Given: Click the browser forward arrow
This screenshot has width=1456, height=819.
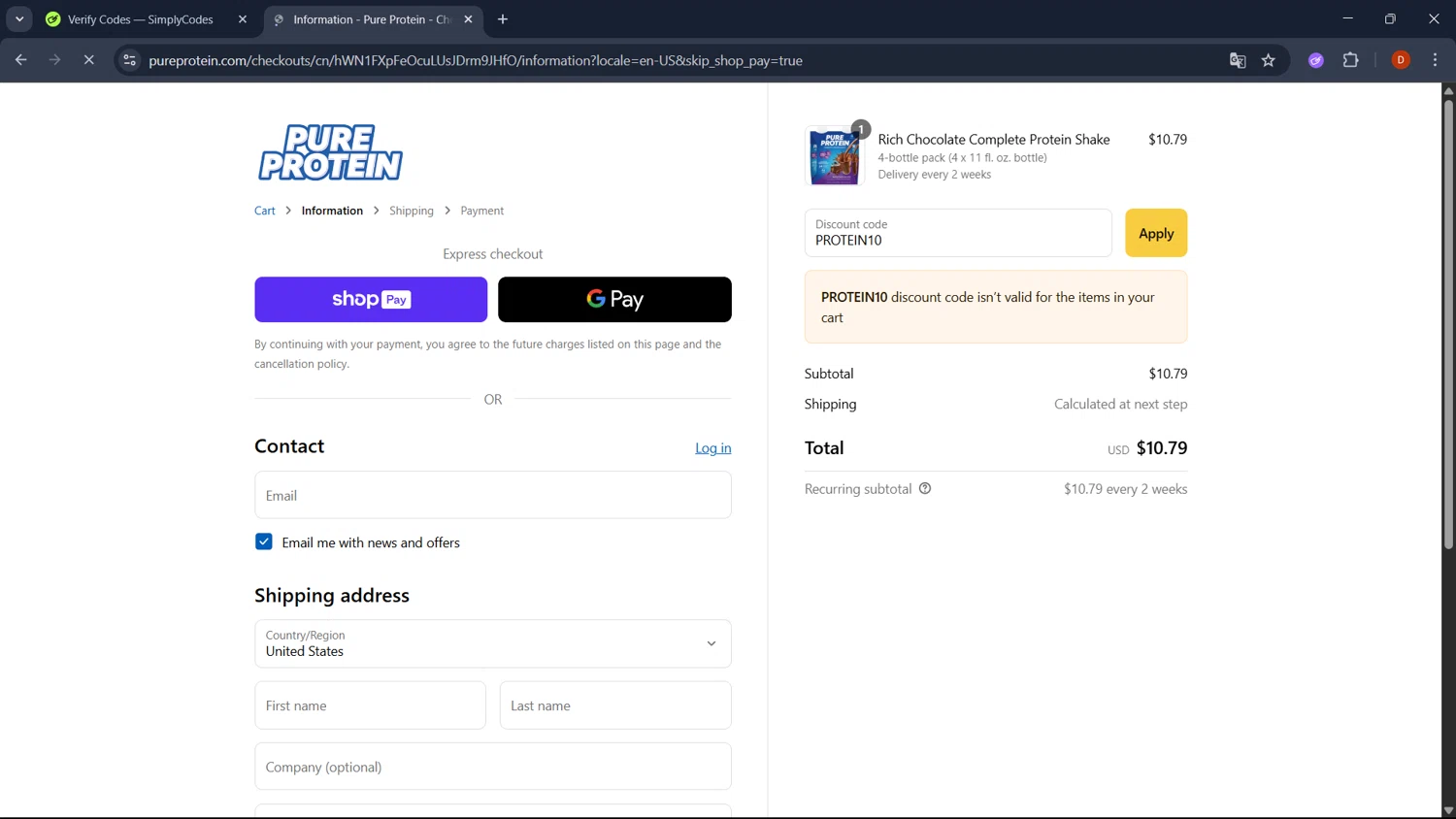Looking at the screenshot, I should pos(55,60).
